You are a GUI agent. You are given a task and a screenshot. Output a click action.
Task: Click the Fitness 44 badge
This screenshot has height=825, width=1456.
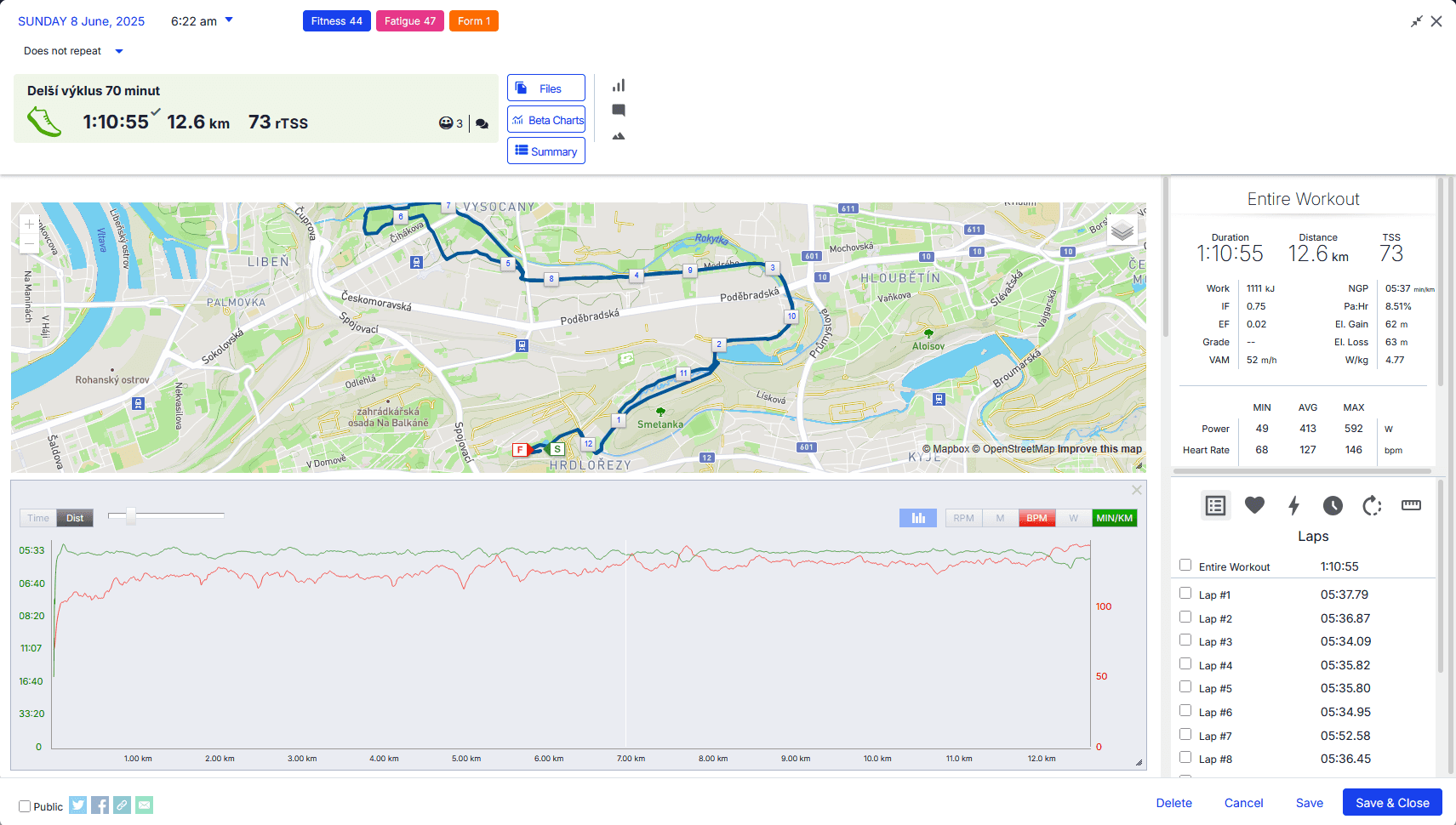[336, 21]
